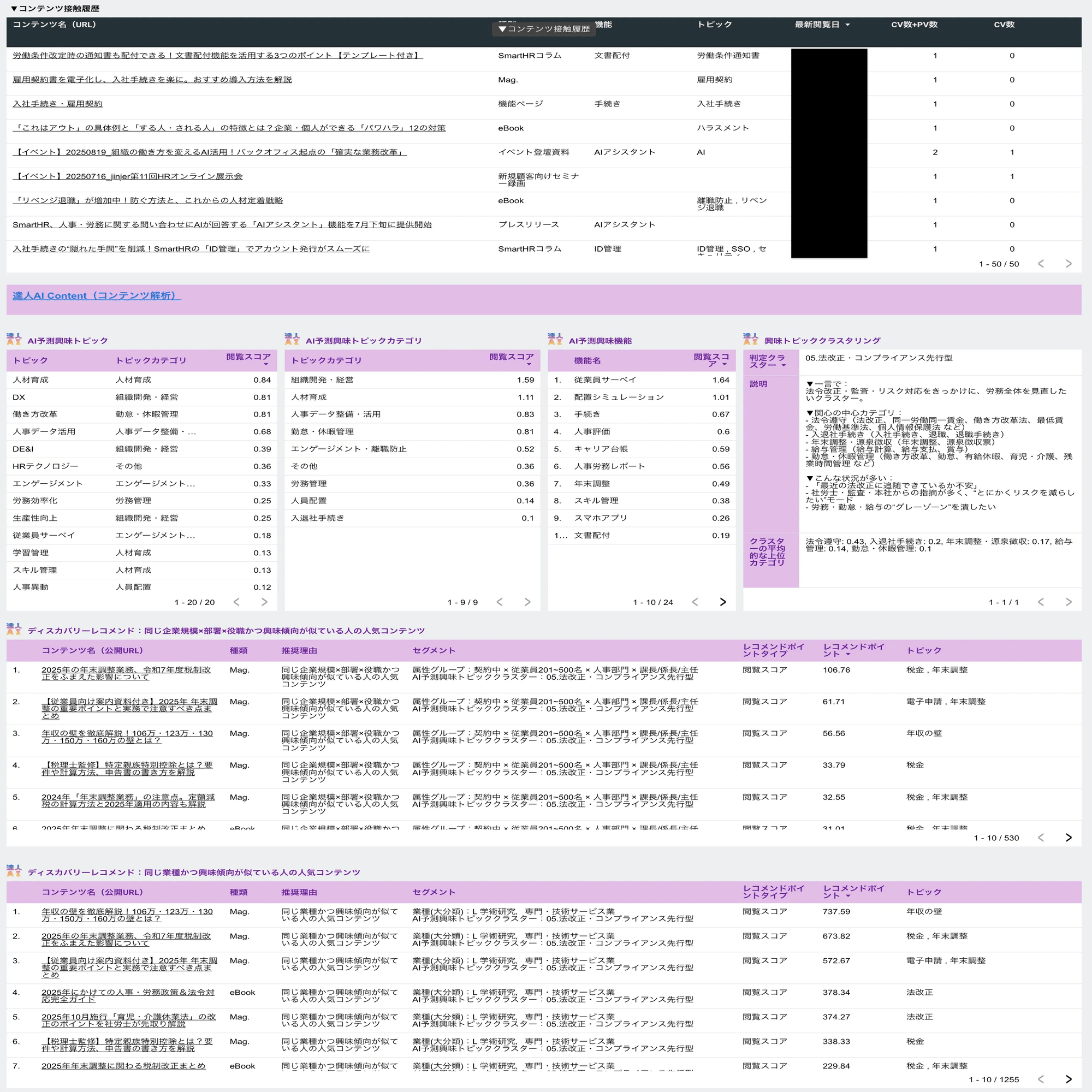This screenshot has width=1092, height=1092.
Task: Click the 達人 mascot icon beside AI予測興味トピック
Action: tap(15, 339)
